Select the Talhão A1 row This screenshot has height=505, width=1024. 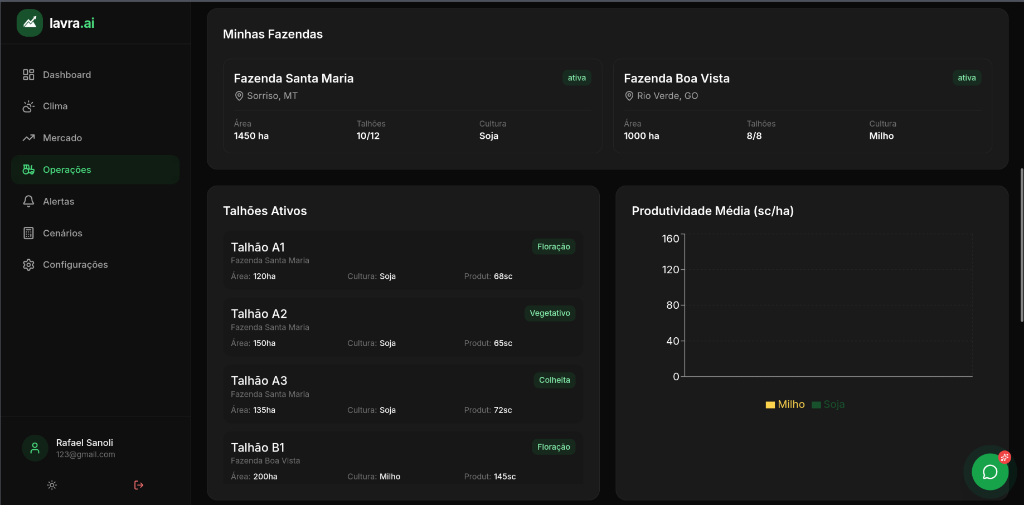coord(403,261)
